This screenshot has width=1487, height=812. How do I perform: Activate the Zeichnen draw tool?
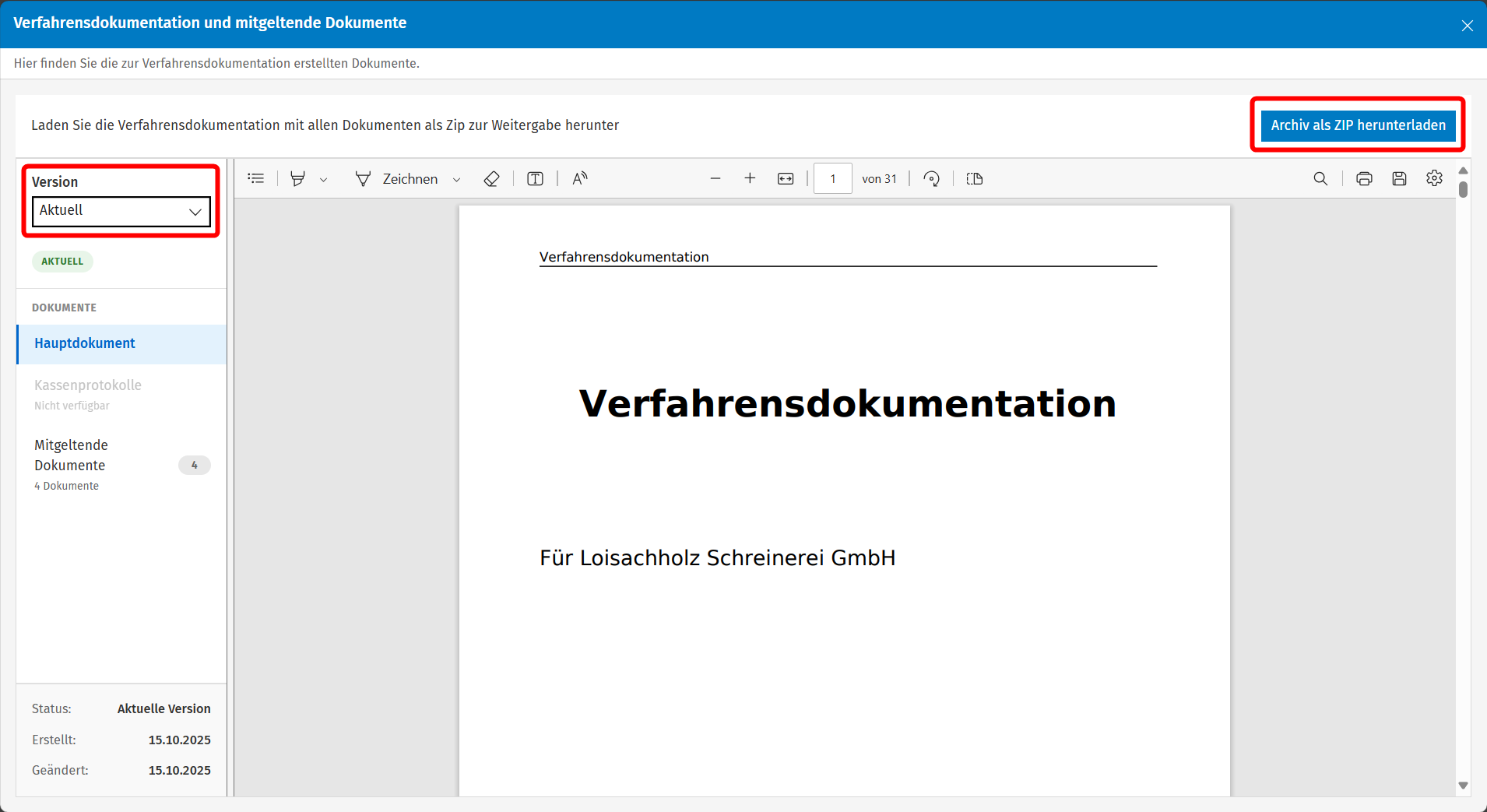(x=397, y=179)
